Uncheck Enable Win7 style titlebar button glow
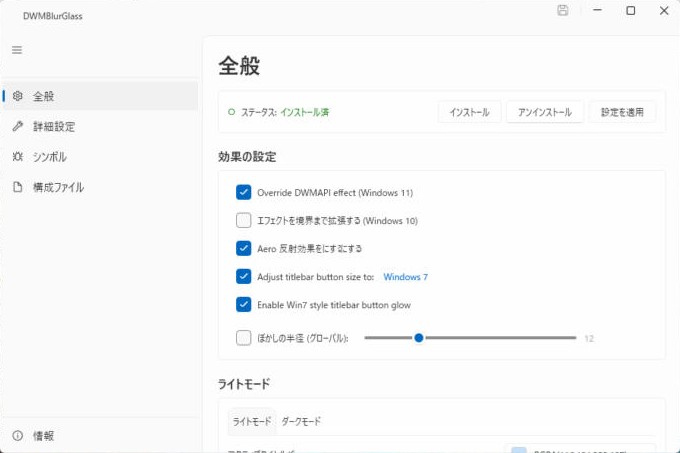The width and height of the screenshot is (680, 453). click(x=243, y=305)
